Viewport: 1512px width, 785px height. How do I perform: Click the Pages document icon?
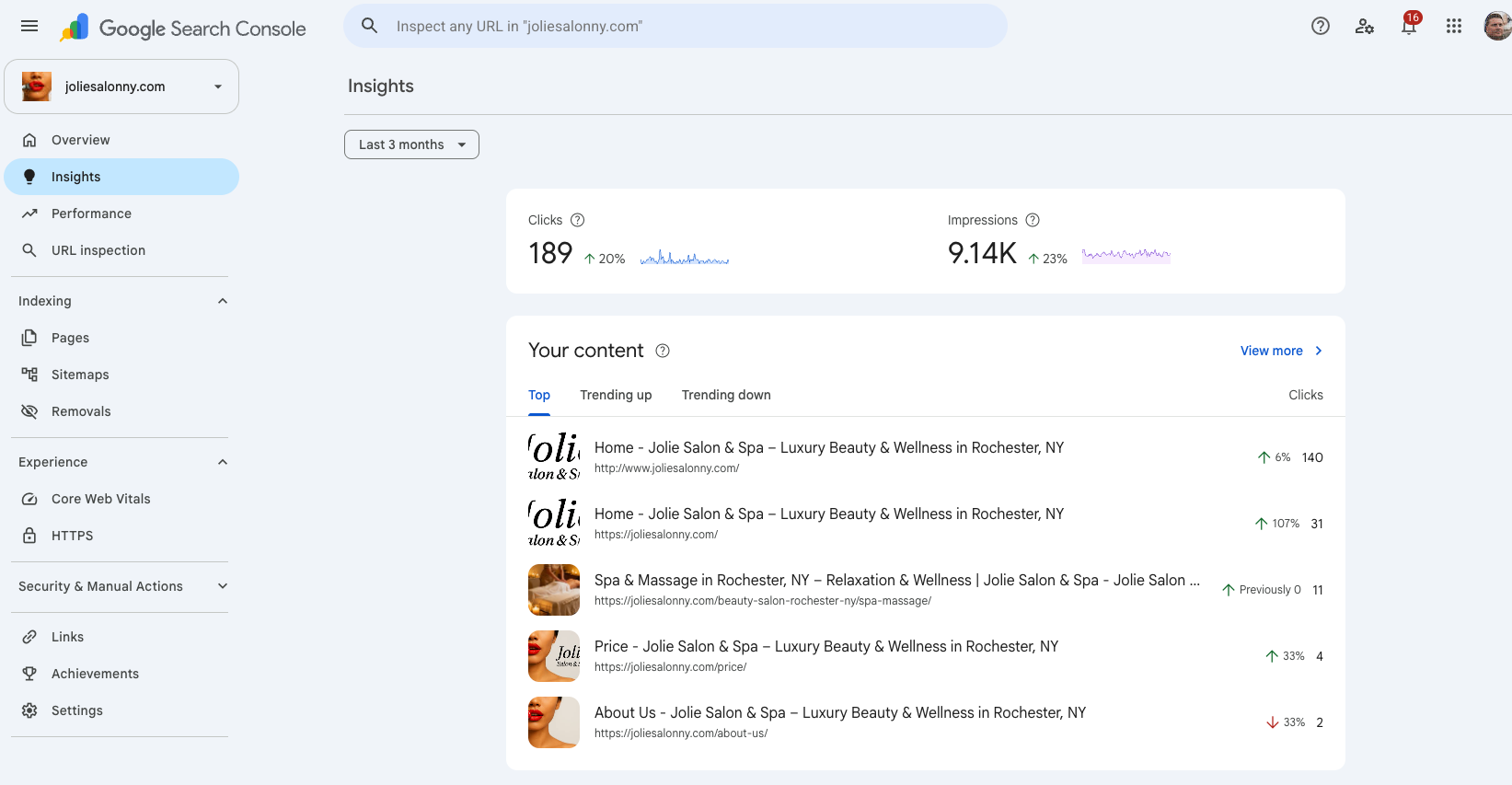pyautogui.click(x=29, y=338)
